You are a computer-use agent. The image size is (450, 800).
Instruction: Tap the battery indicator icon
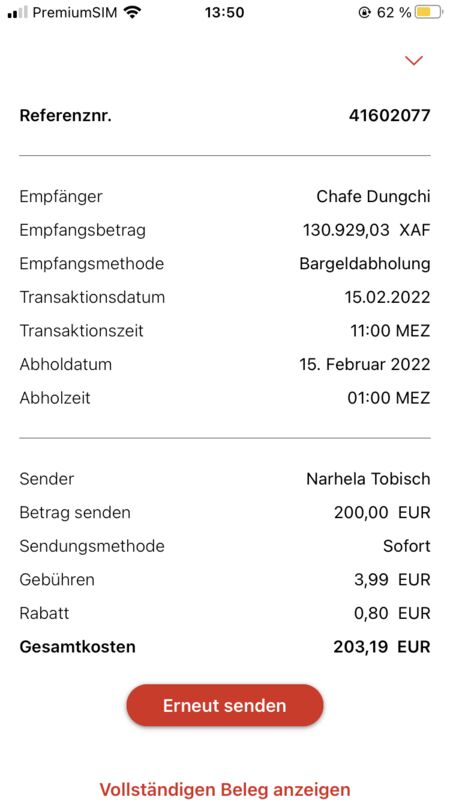429,12
